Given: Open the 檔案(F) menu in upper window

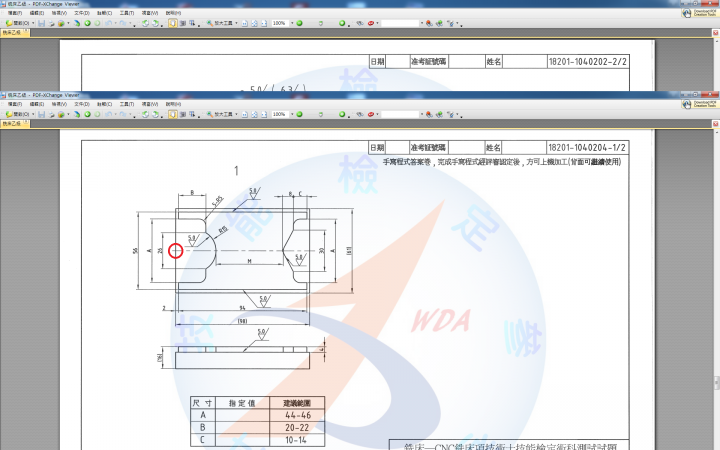Looking at the screenshot, I should (x=15, y=13).
